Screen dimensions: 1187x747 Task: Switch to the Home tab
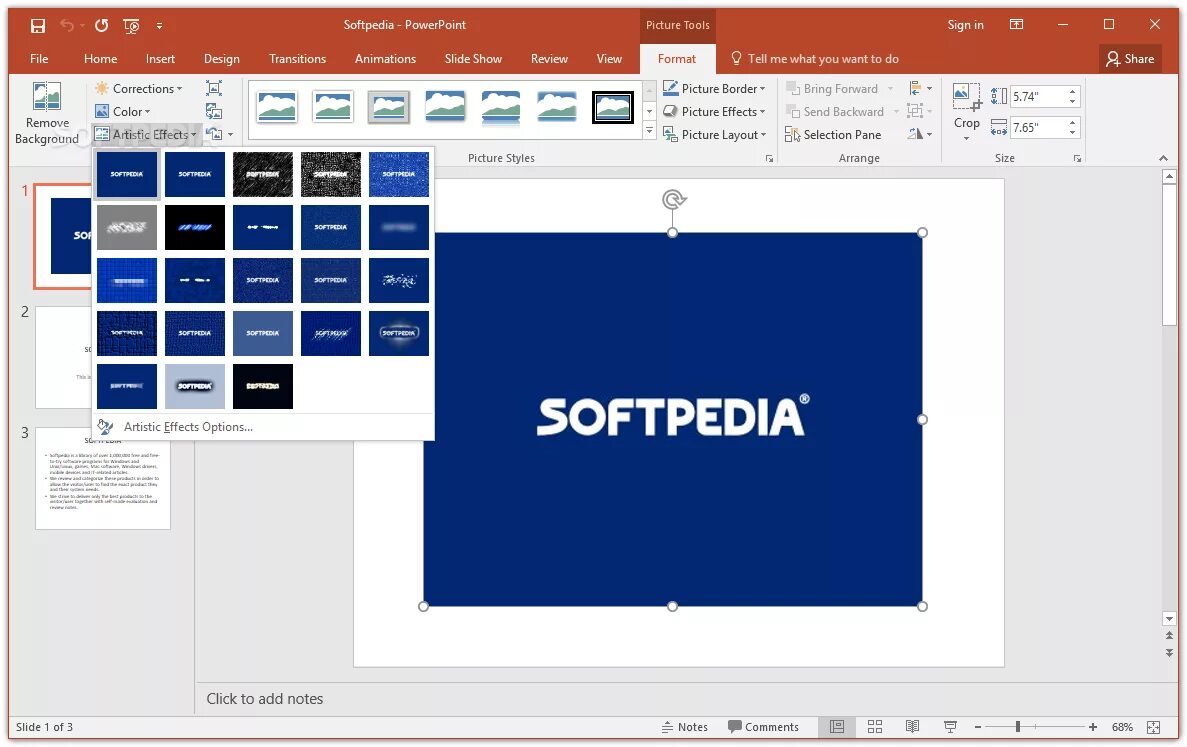point(100,58)
